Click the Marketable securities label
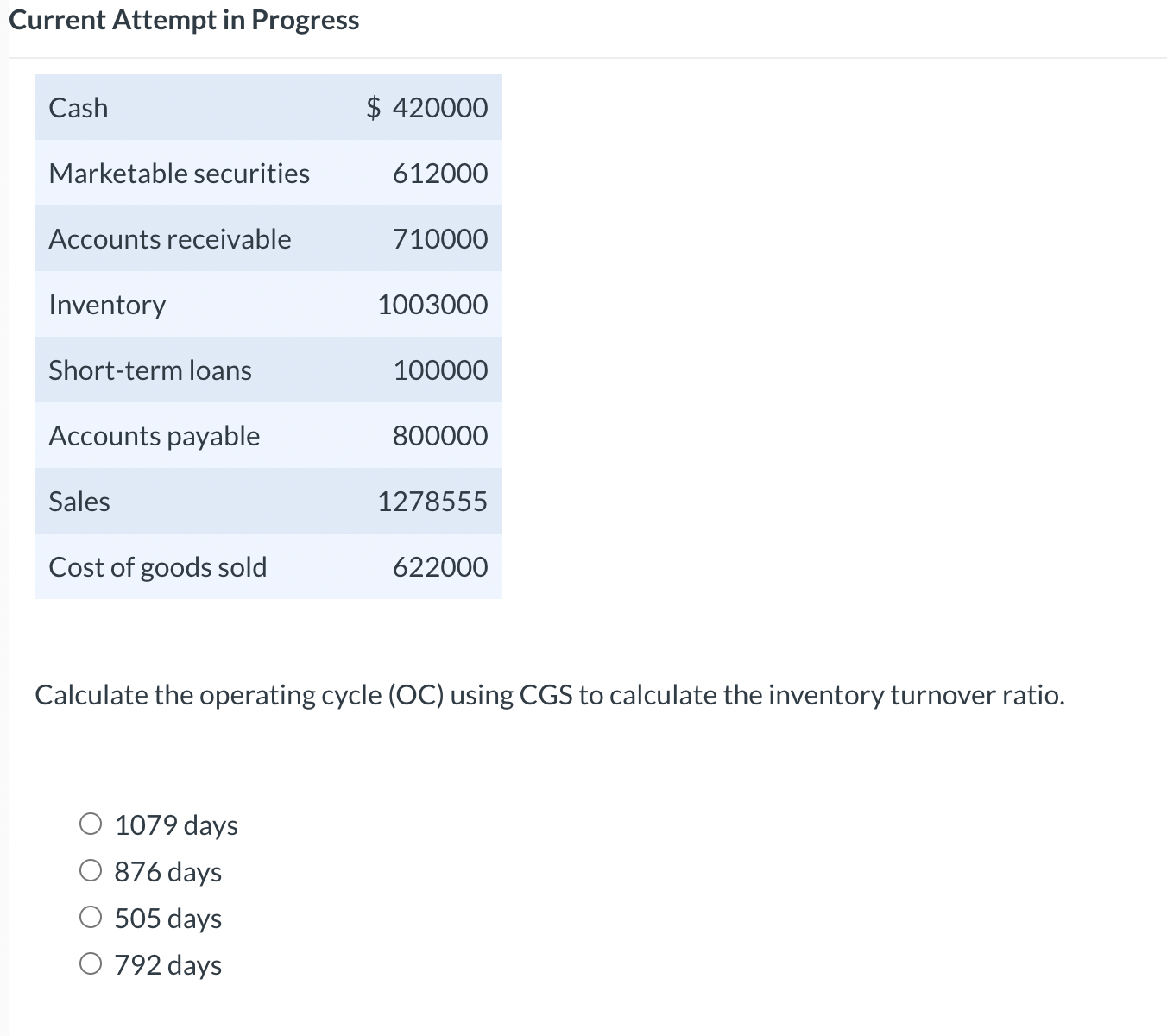The width and height of the screenshot is (1167, 1036). coord(179,173)
